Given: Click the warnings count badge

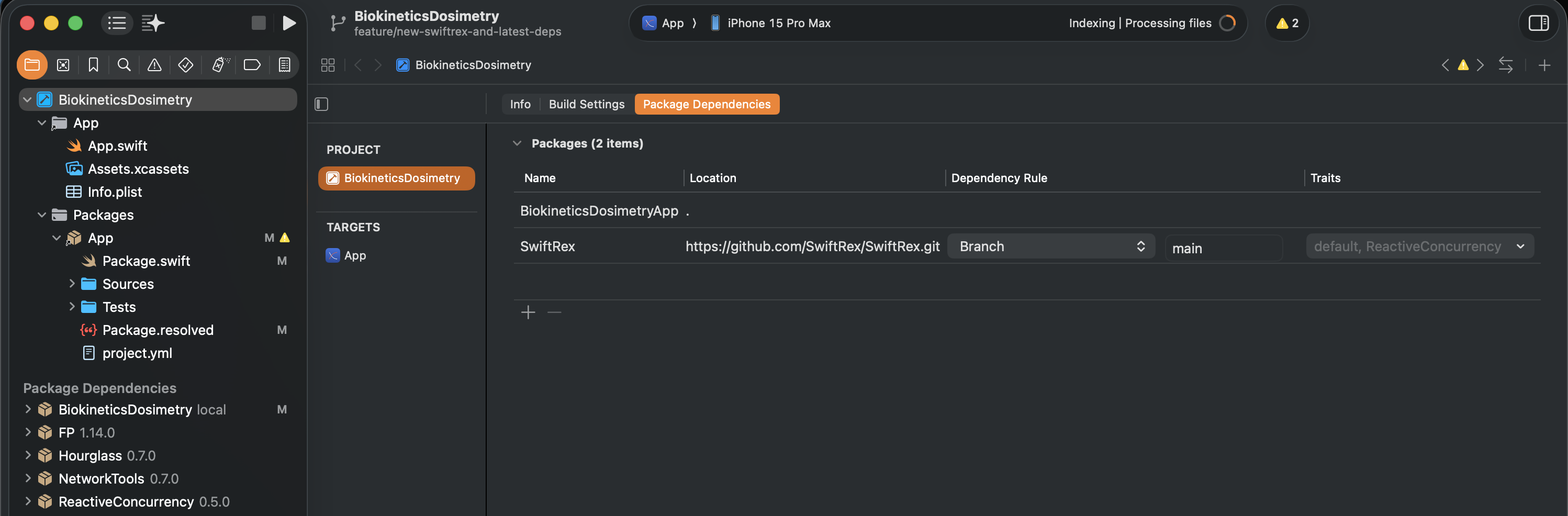Looking at the screenshot, I should [x=1287, y=23].
